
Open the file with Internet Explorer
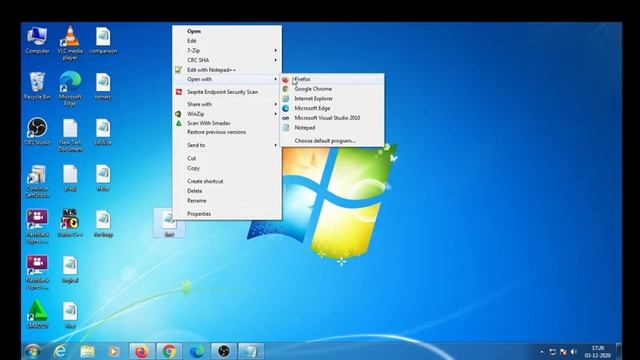pyautogui.click(x=332, y=98)
